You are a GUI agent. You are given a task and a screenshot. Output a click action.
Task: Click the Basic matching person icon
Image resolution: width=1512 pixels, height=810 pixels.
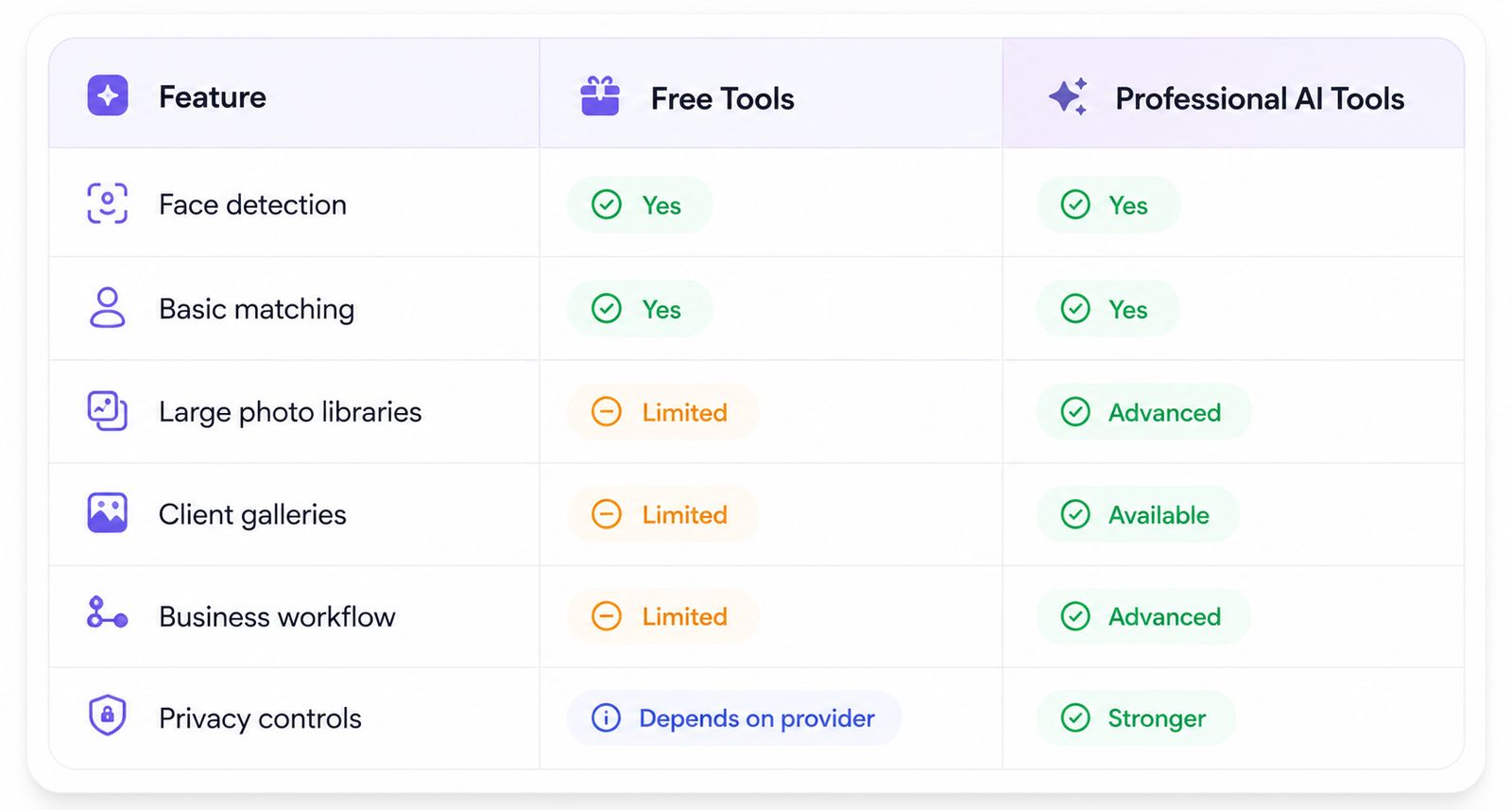[108, 308]
